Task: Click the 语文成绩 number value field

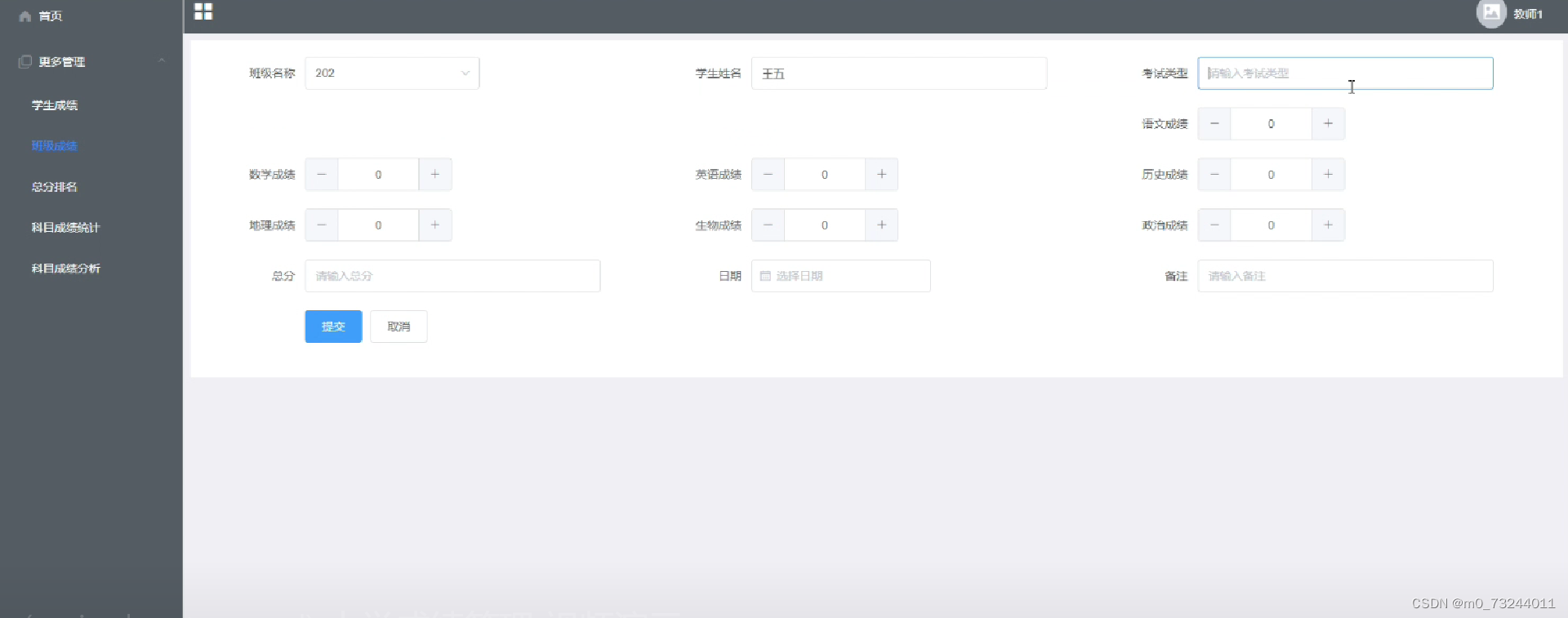Action: pyautogui.click(x=1271, y=124)
